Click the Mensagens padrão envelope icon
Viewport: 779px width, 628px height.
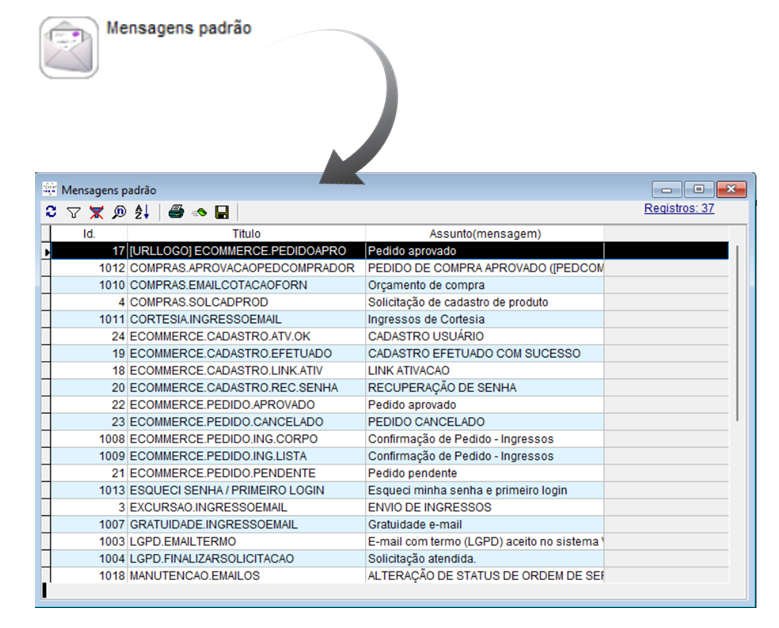click(69, 47)
